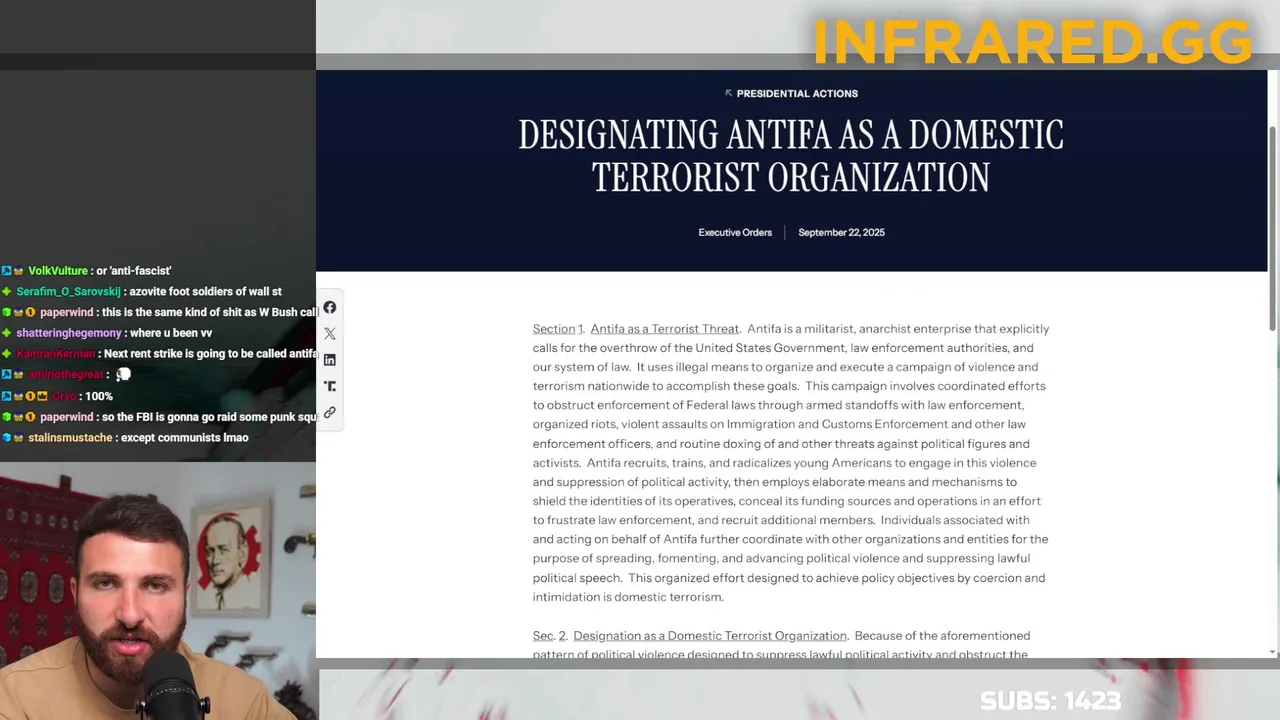The height and width of the screenshot is (720, 1280).
Task: Click the streamer webcam feed
Action: pyautogui.click(x=158, y=590)
